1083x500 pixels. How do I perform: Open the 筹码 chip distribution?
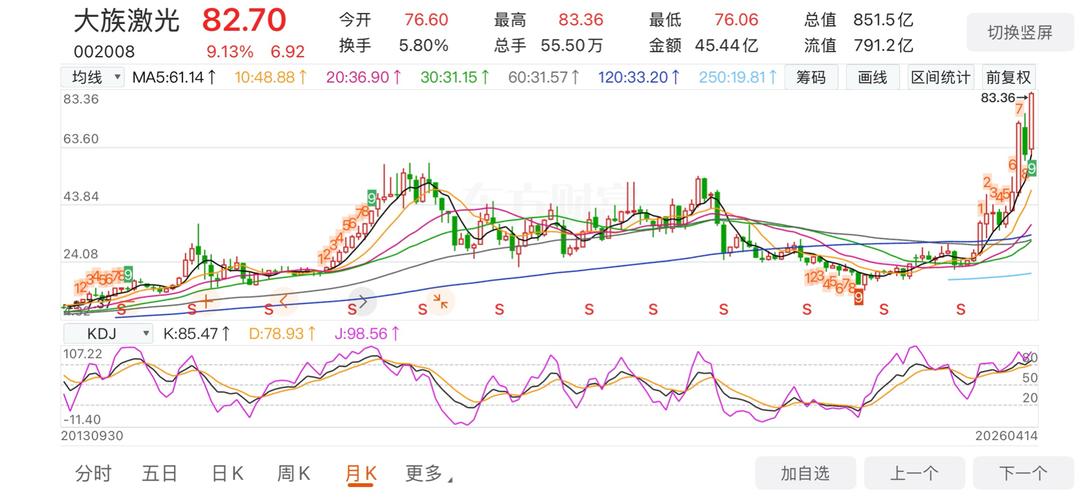[811, 77]
